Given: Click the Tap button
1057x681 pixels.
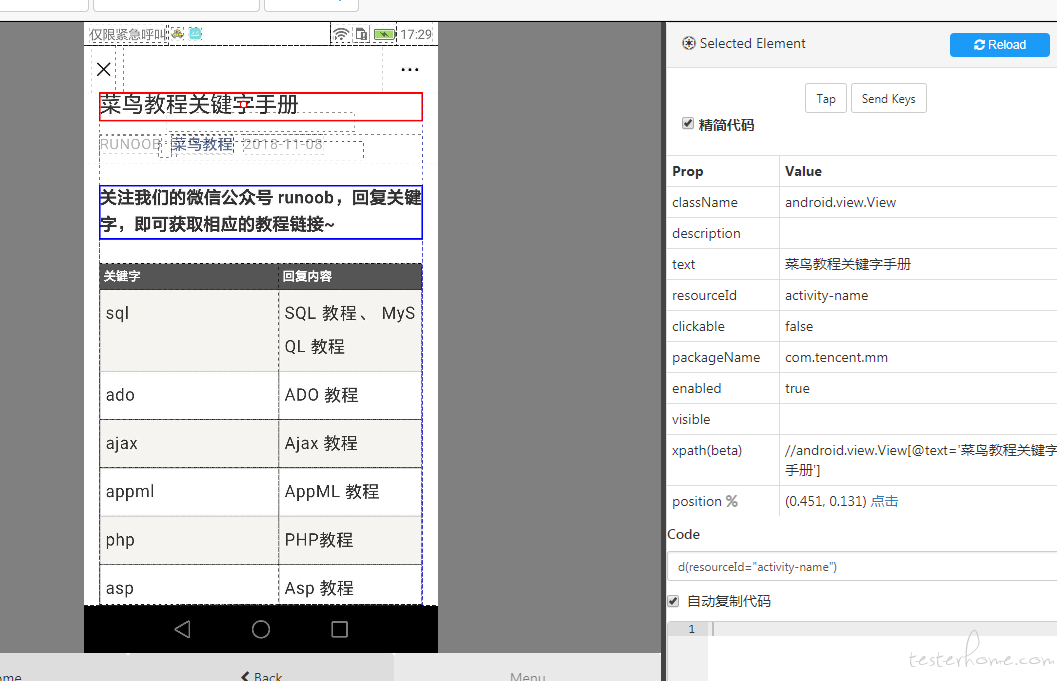Looking at the screenshot, I should (x=826, y=98).
